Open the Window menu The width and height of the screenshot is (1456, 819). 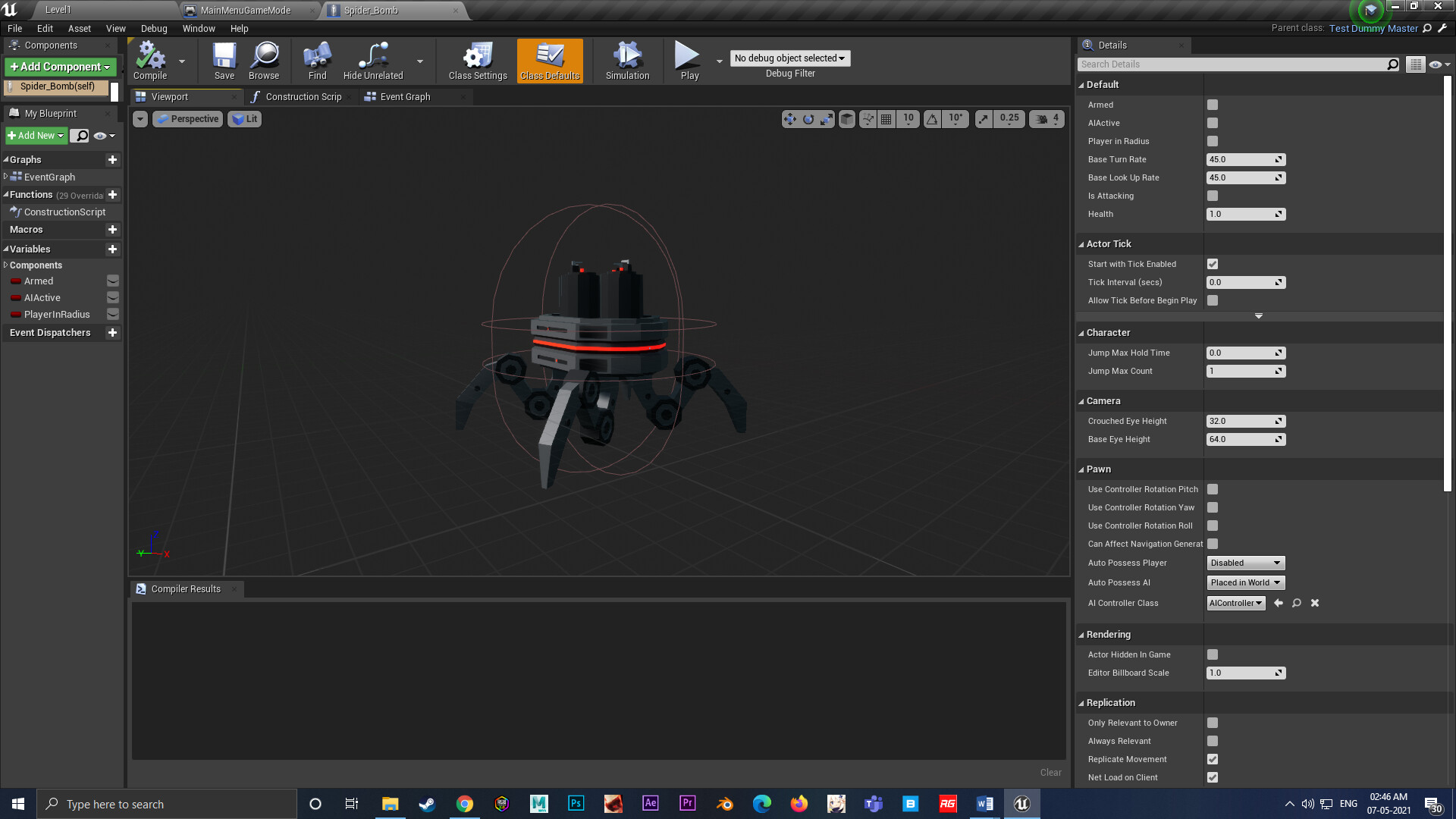pyautogui.click(x=198, y=28)
